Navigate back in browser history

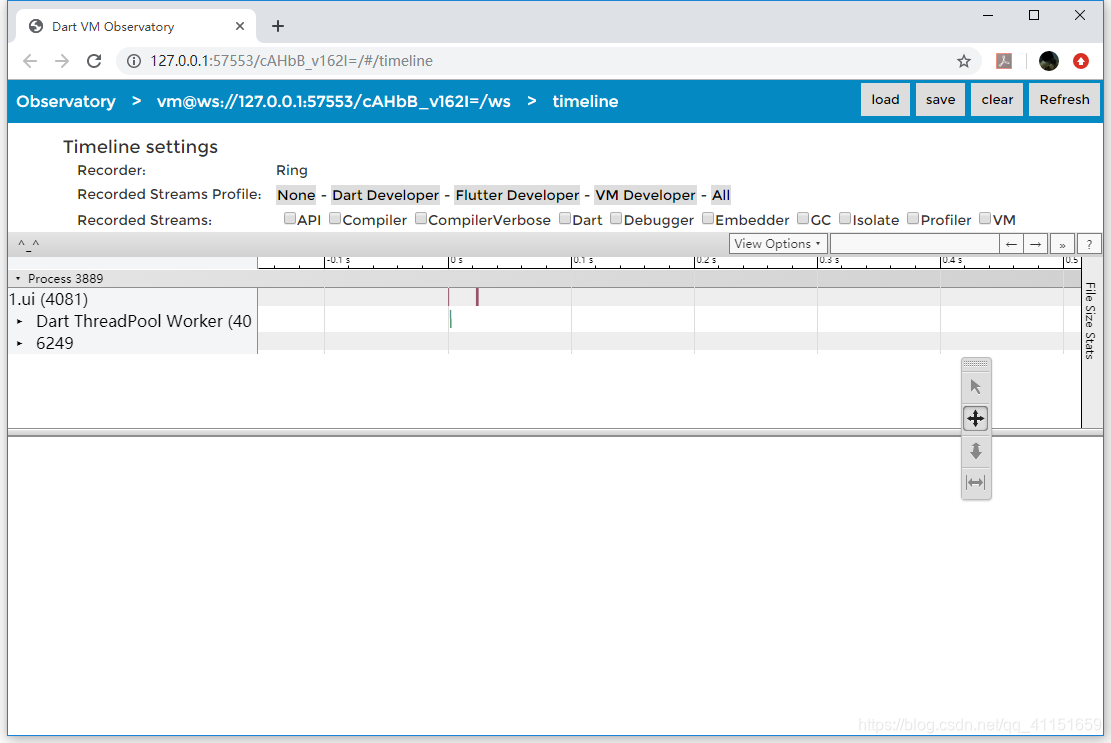tap(30, 61)
